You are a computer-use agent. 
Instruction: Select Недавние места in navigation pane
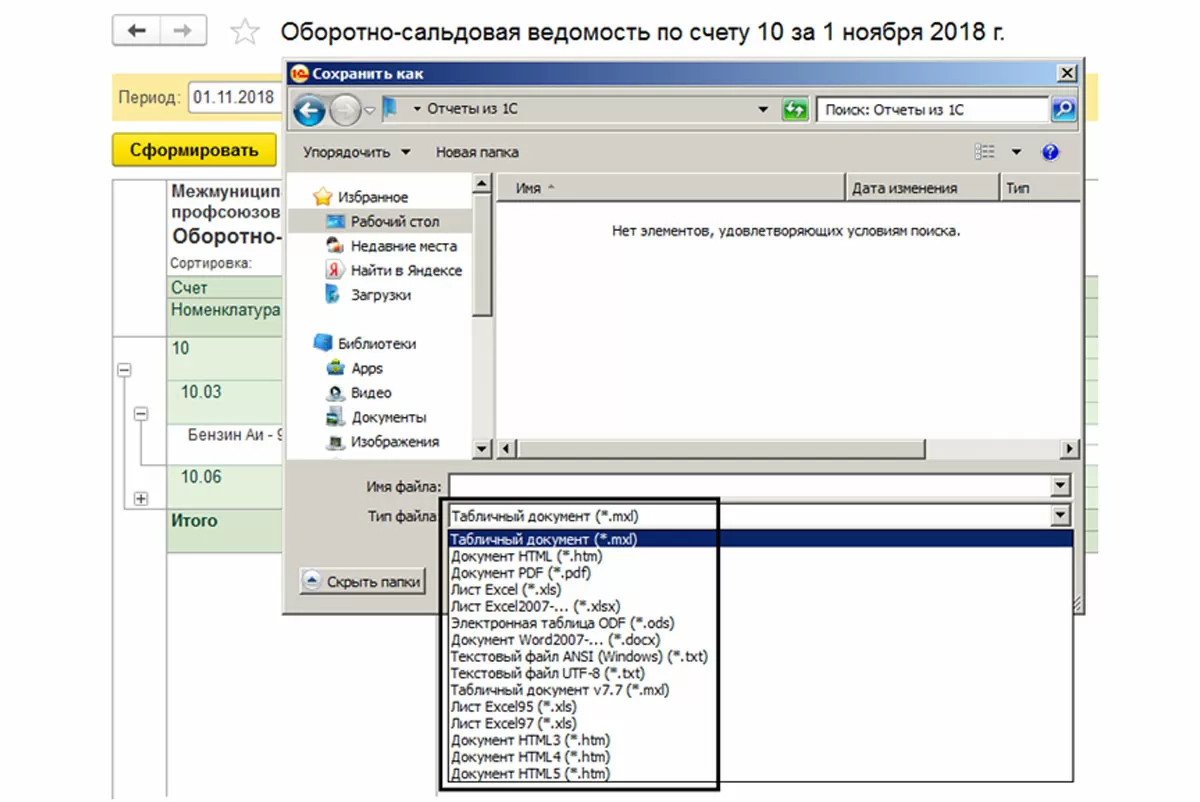coord(391,246)
